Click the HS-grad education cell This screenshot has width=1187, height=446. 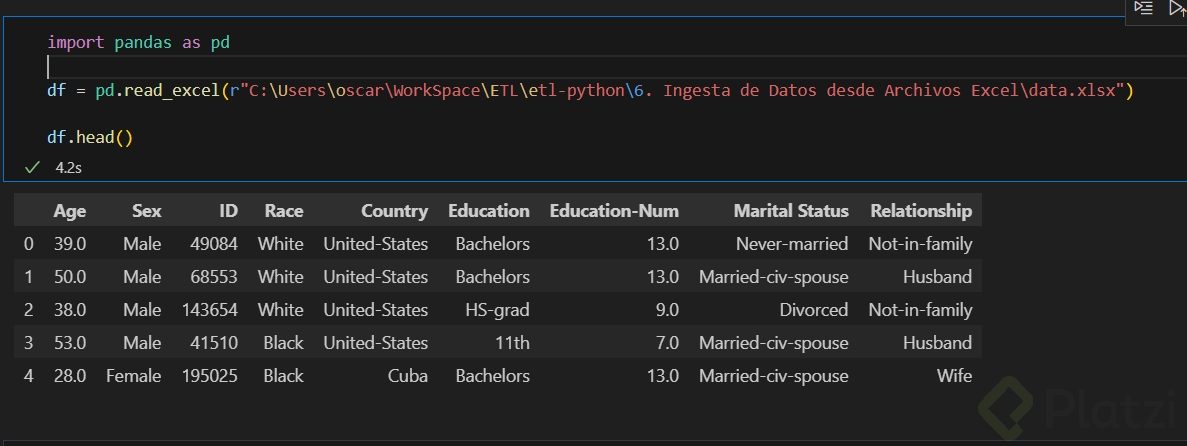[497, 310]
